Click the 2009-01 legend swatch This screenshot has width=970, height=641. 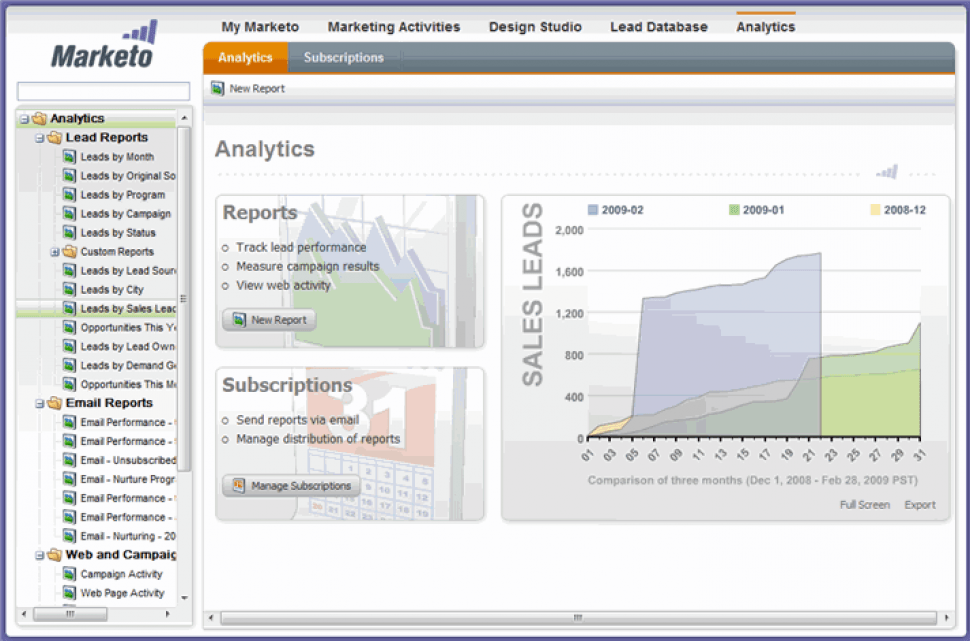(734, 210)
